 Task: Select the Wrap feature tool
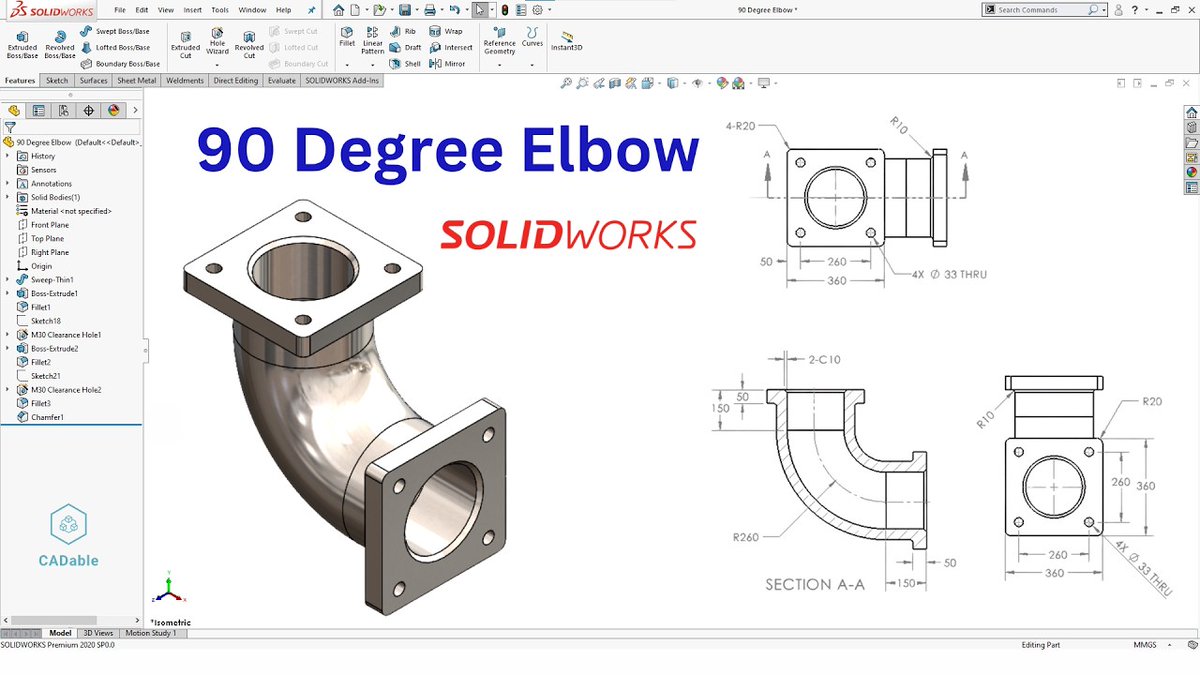point(447,32)
